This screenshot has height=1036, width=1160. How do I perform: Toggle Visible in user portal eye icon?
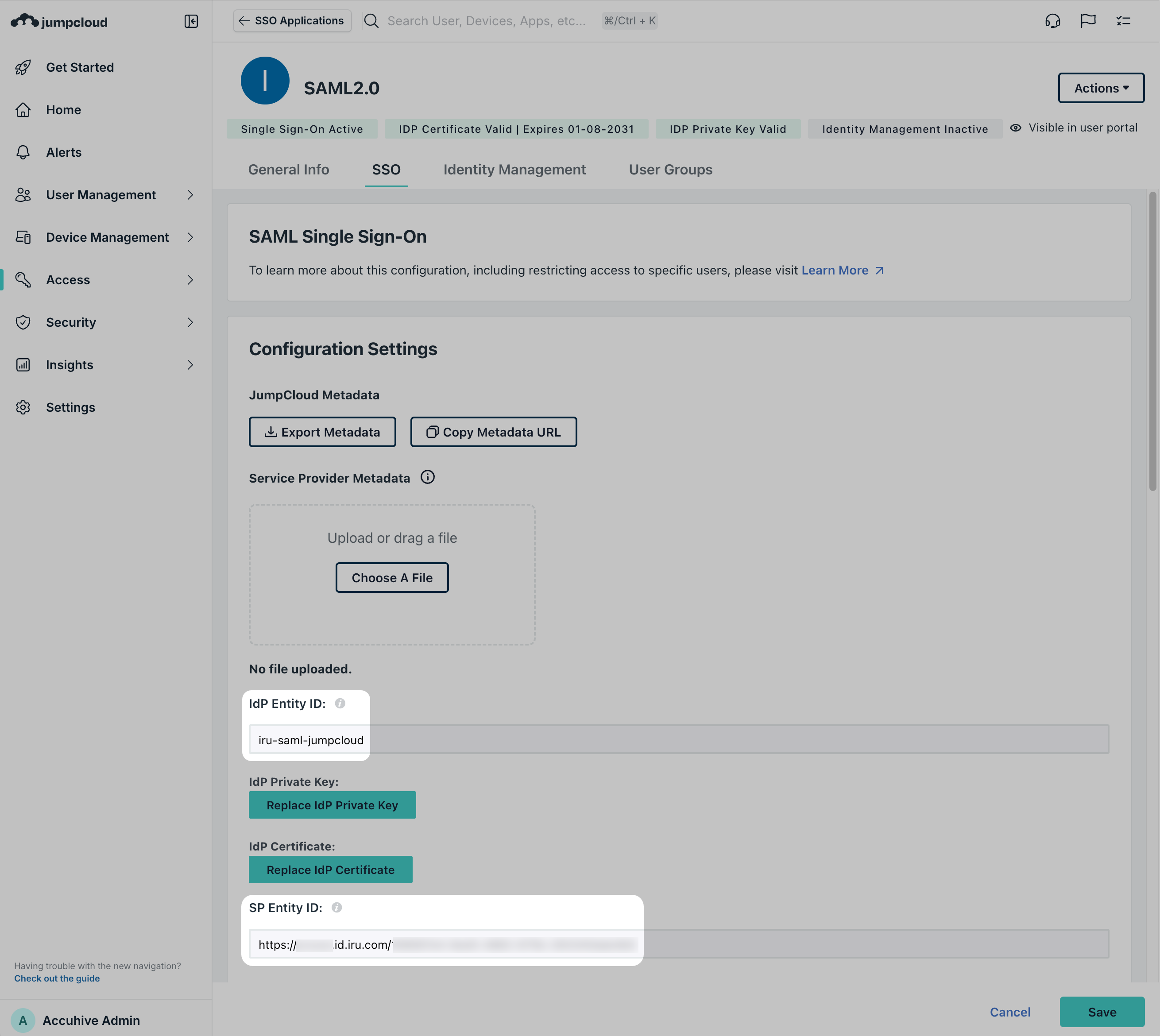click(x=1015, y=128)
